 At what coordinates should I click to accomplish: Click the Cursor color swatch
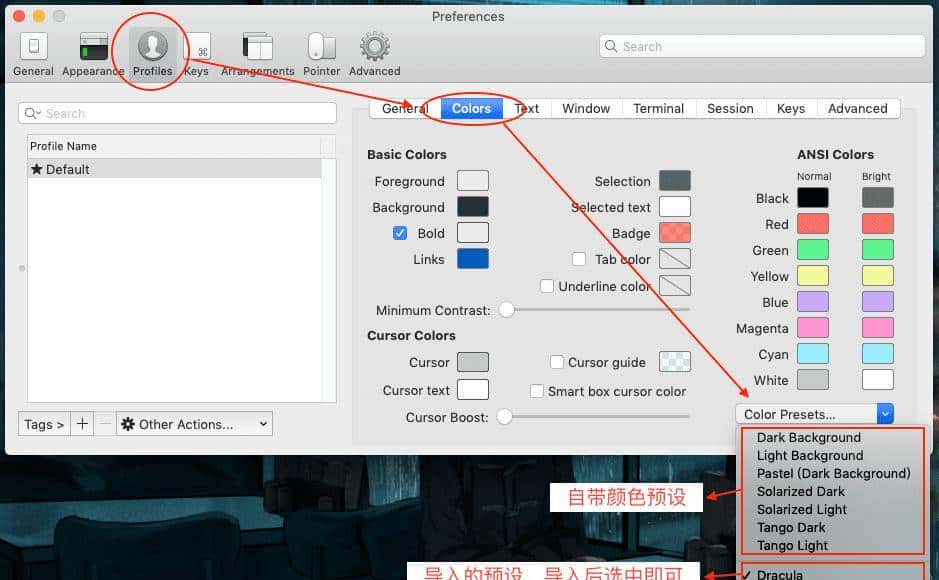(x=472, y=362)
